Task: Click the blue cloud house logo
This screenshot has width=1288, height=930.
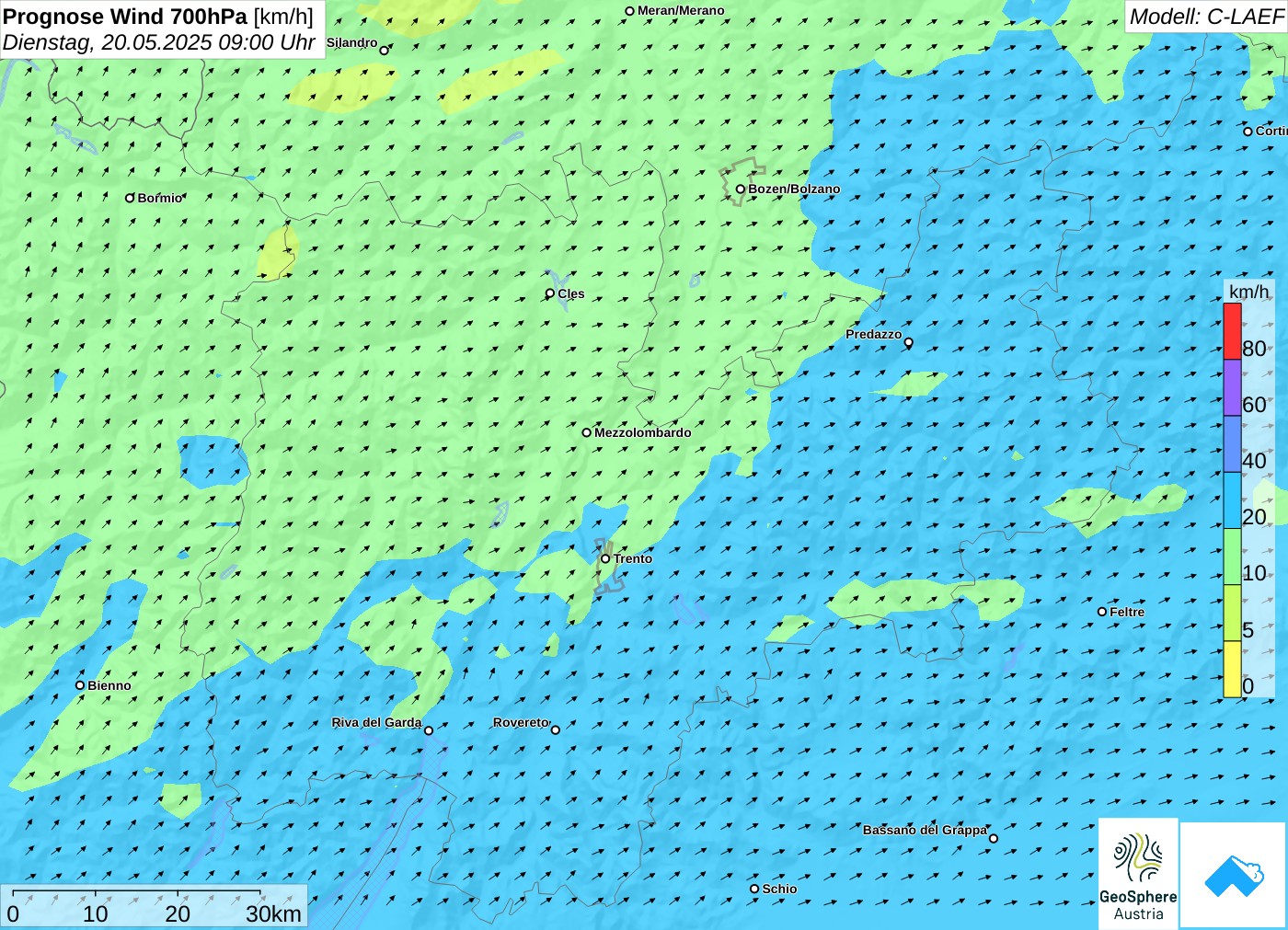Action: pyautogui.click(x=1233, y=875)
